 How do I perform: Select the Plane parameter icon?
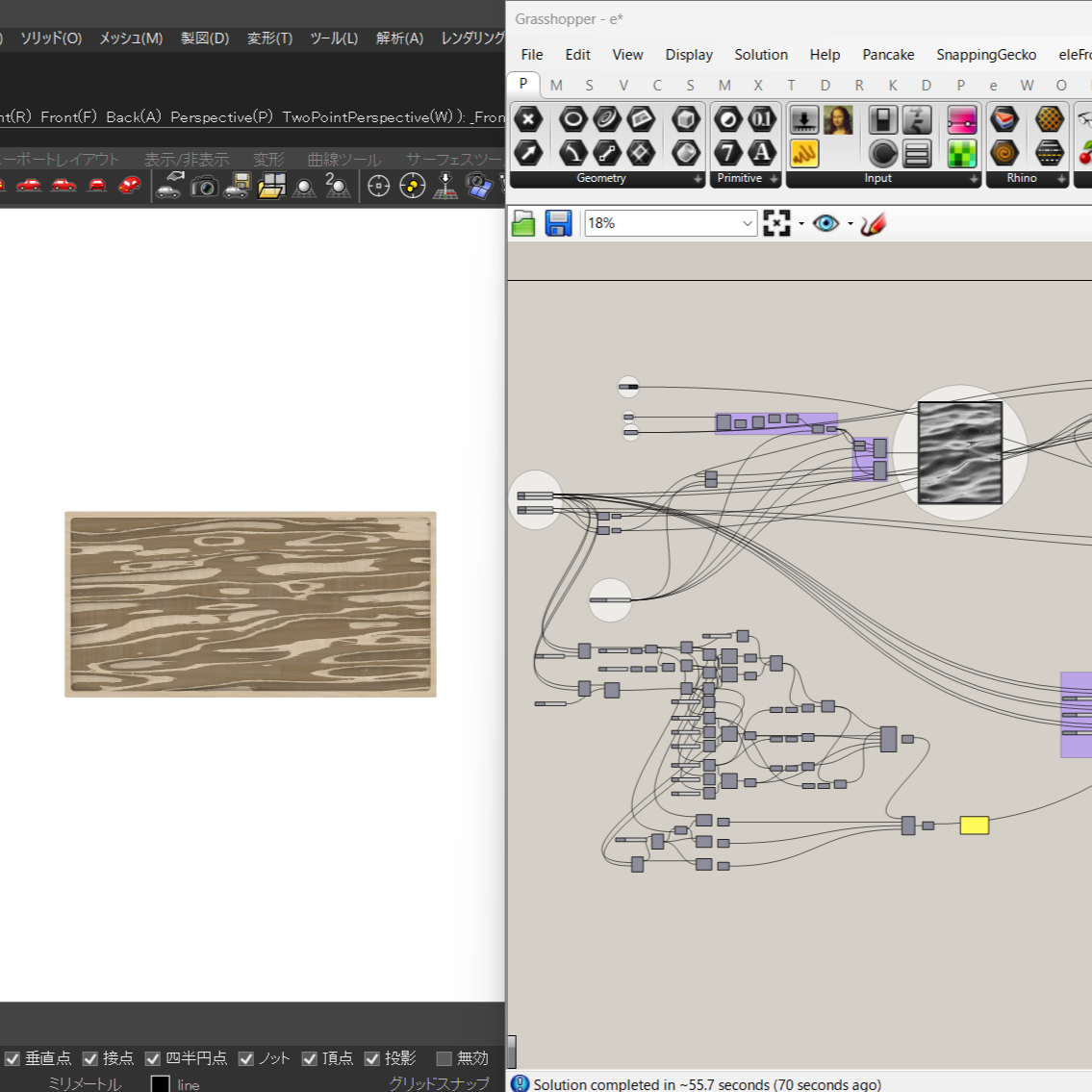click(641, 120)
